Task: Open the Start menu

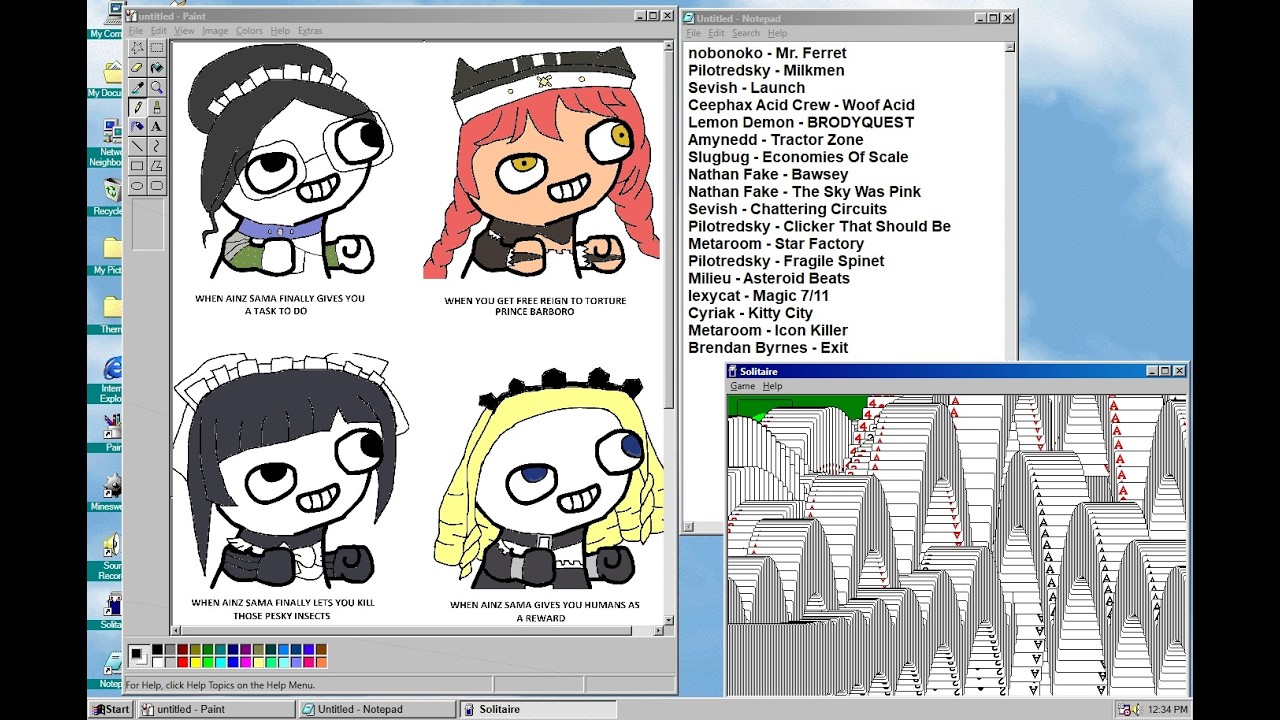Action: pyautogui.click(x=111, y=709)
